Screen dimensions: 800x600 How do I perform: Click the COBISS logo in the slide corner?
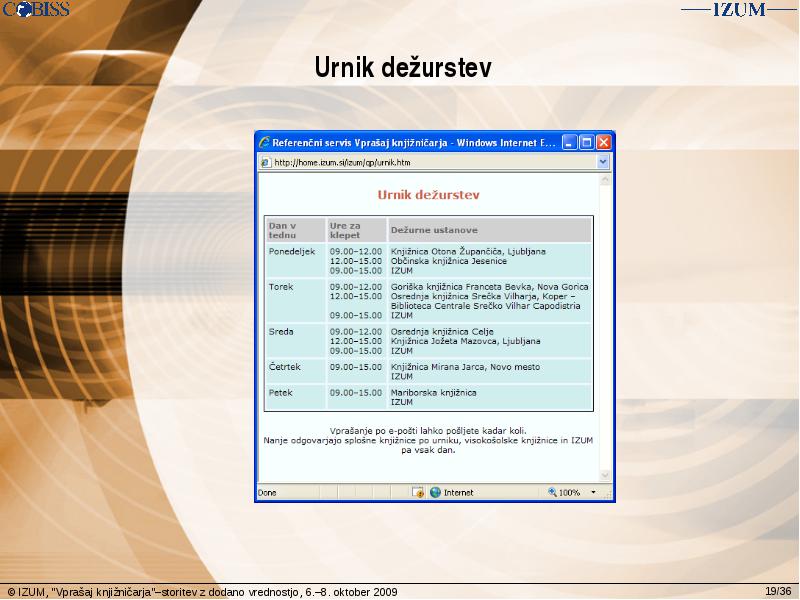point(36,9)
